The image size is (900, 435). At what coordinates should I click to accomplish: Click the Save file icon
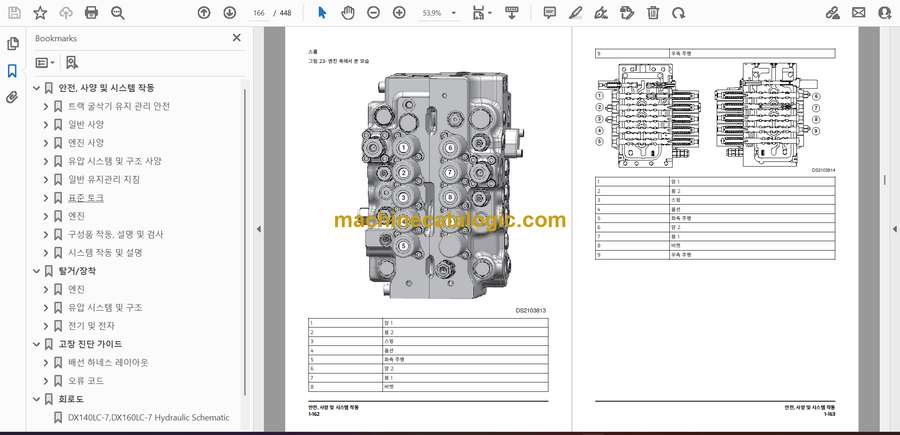click(x=14, y=13)
